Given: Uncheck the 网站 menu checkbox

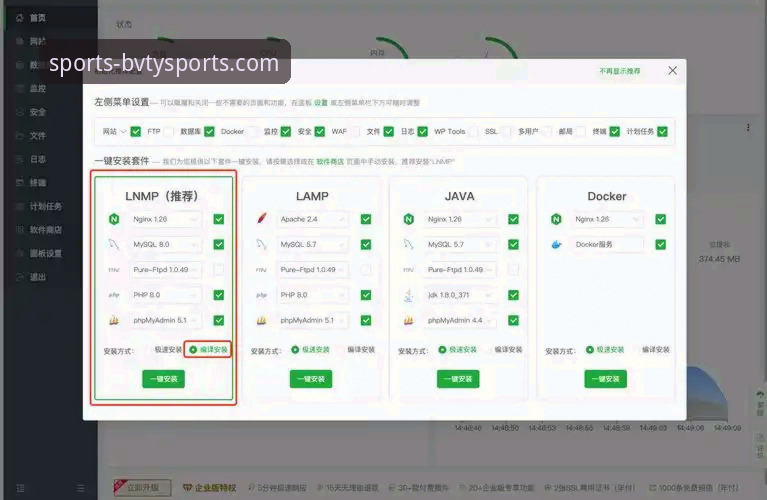Looking at the screenshot, I should coord(136,132).
